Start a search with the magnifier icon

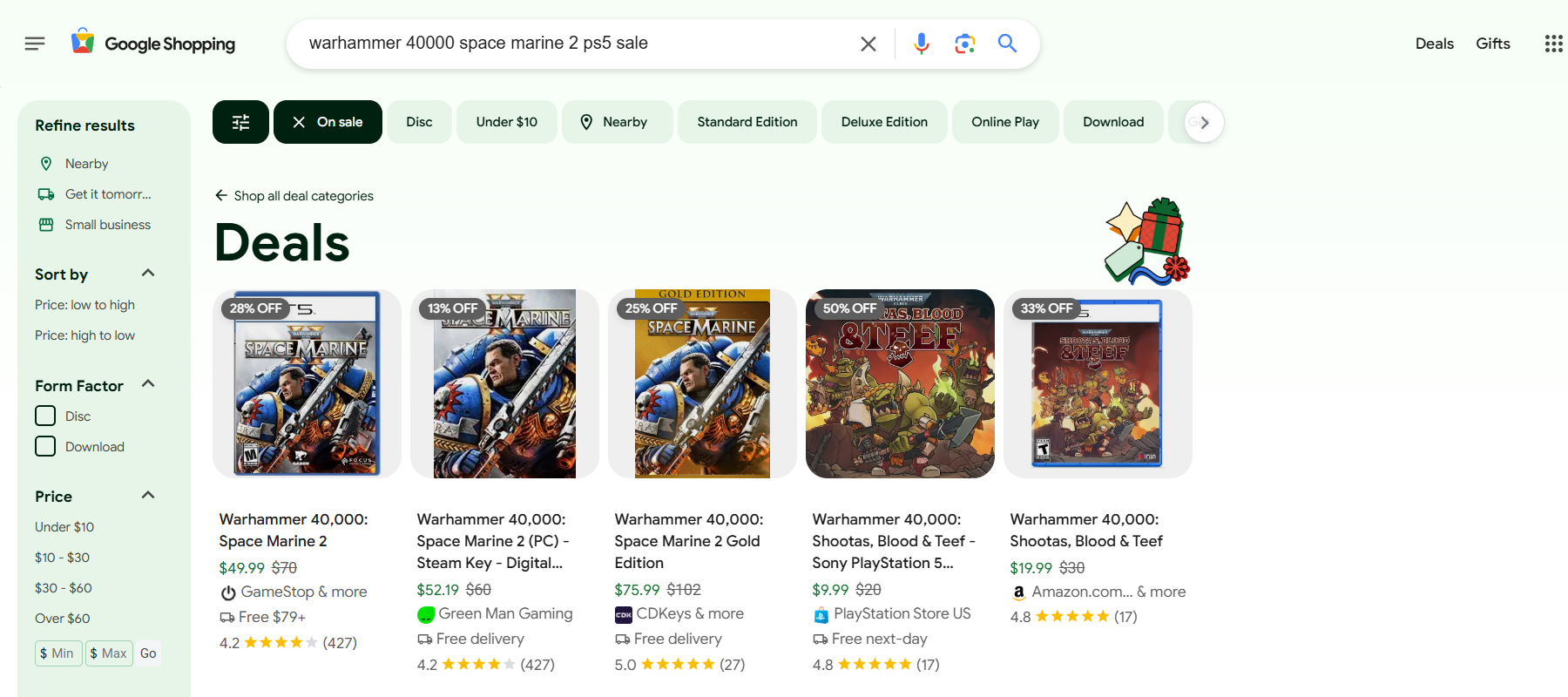pyautogui.click(x=1008, y=43)
